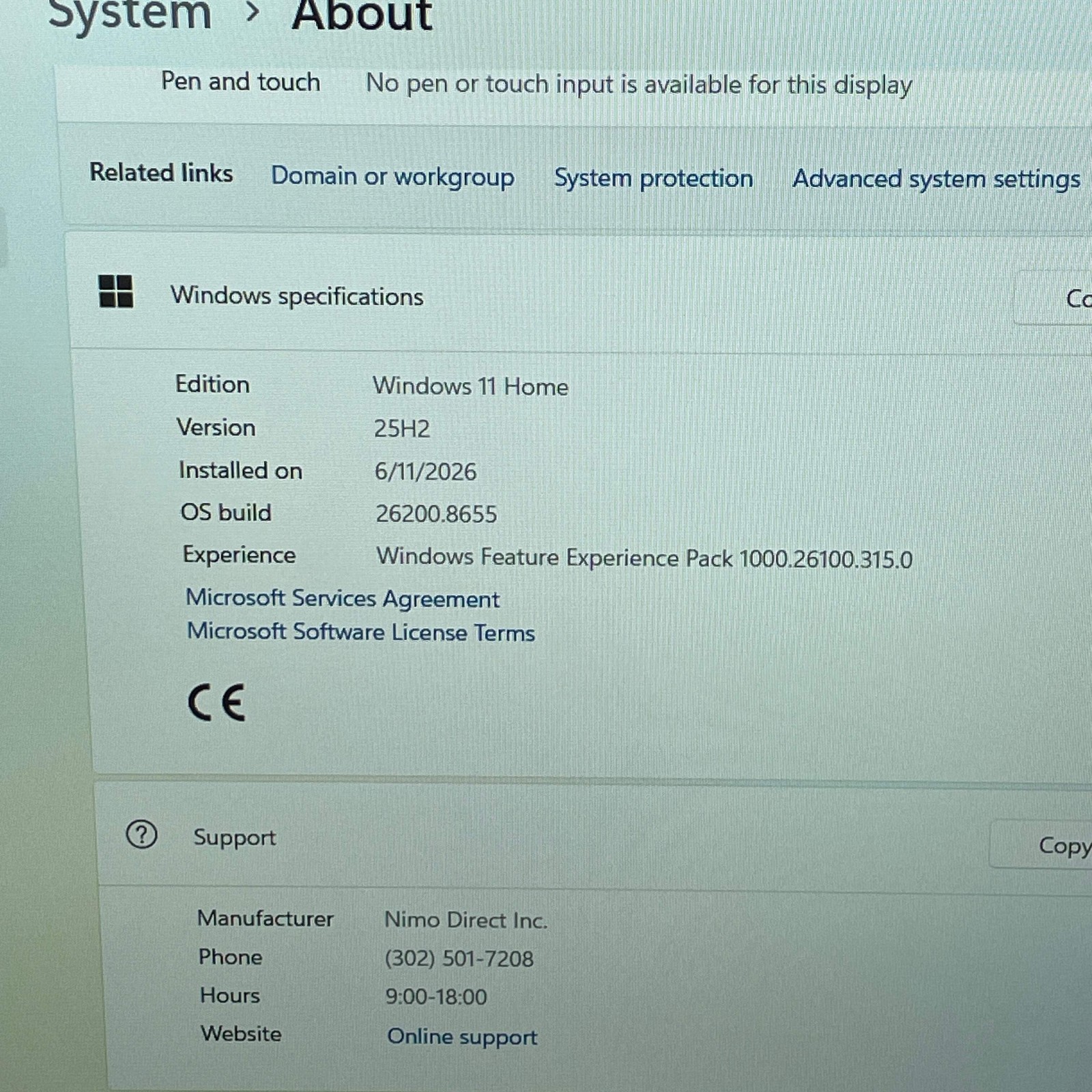Open the Online support website link

click(x=462, y=1037)
